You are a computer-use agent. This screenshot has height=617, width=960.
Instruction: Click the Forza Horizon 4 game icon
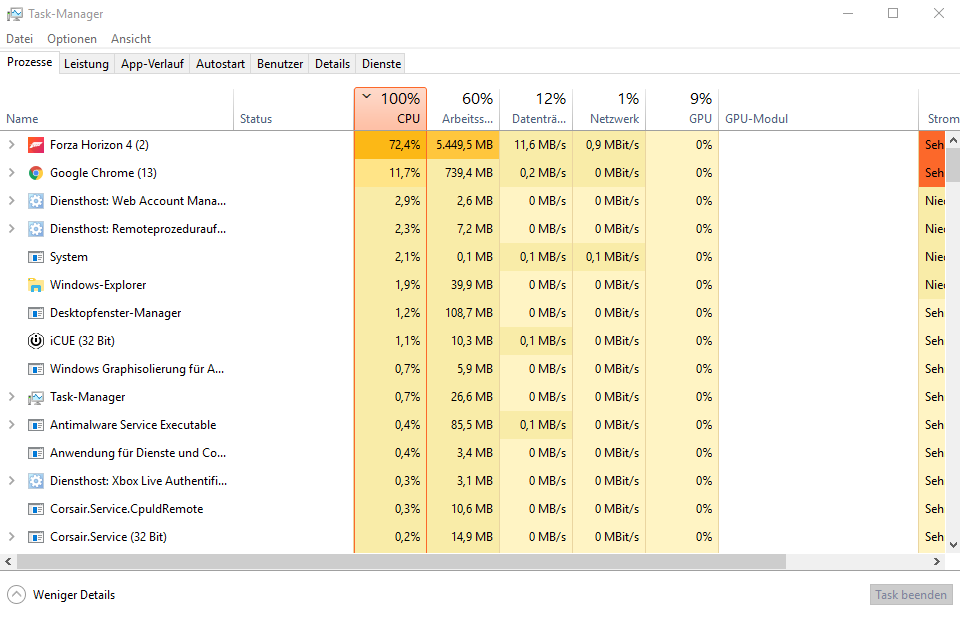pyautogui.click(x=36, y=145)
